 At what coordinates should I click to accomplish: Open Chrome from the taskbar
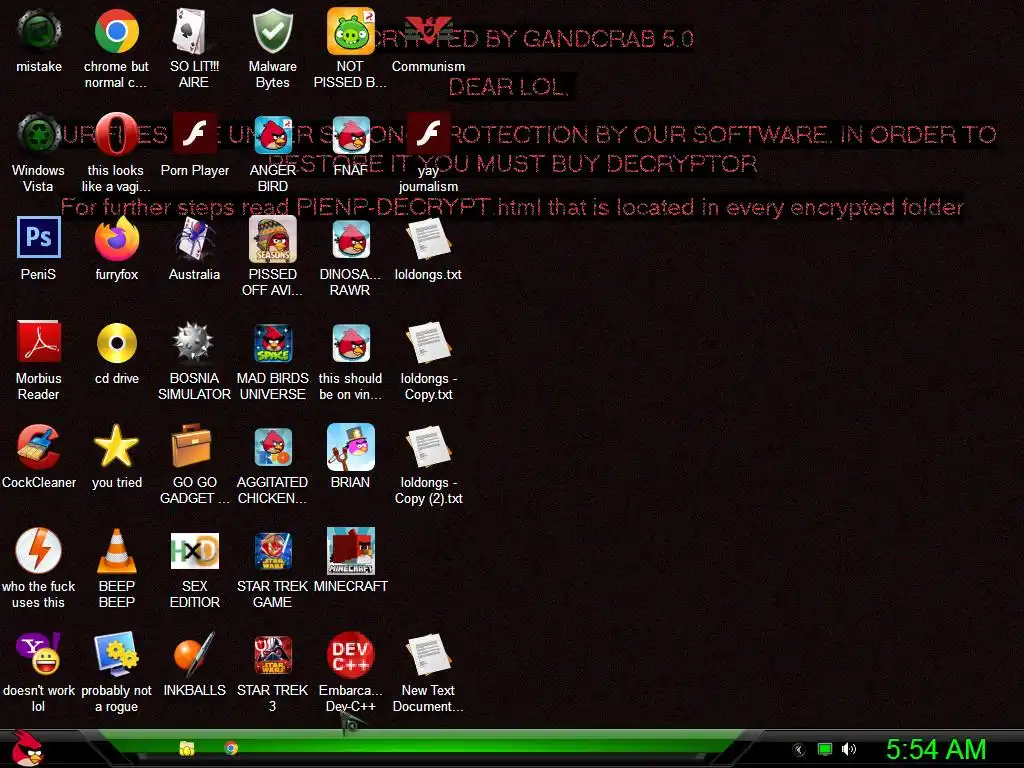coord(231,748)
